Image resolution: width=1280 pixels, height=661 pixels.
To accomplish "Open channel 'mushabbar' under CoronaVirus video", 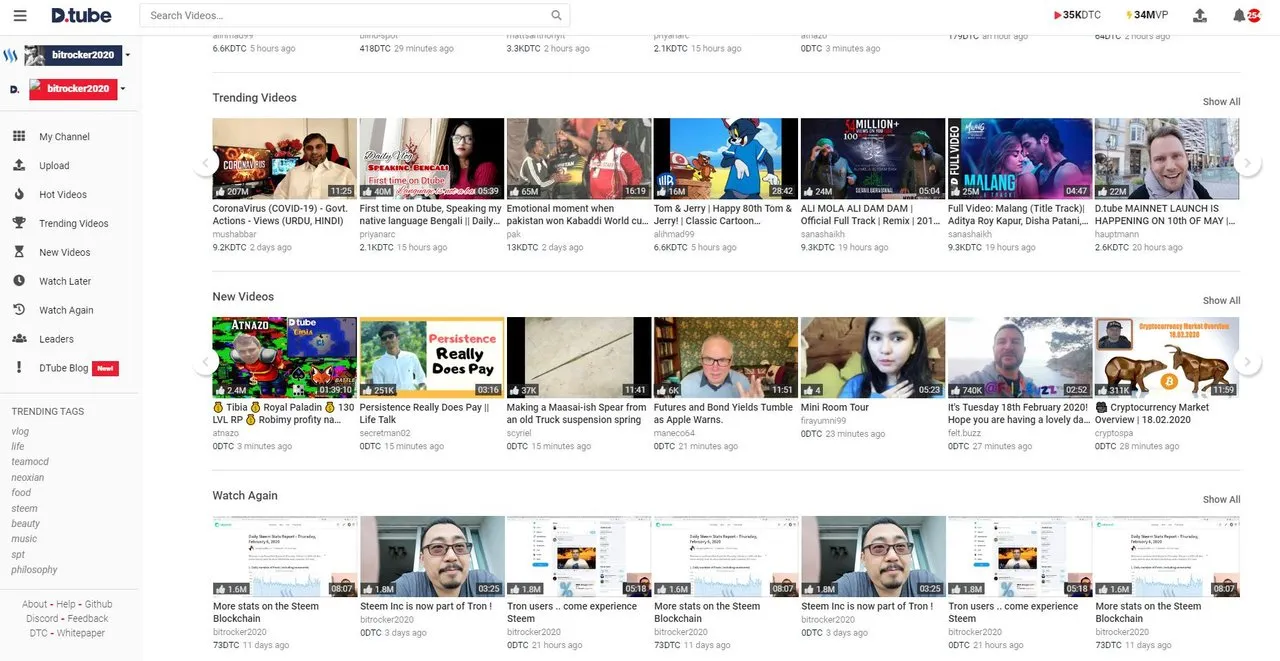I will click(x=235, y=234).
